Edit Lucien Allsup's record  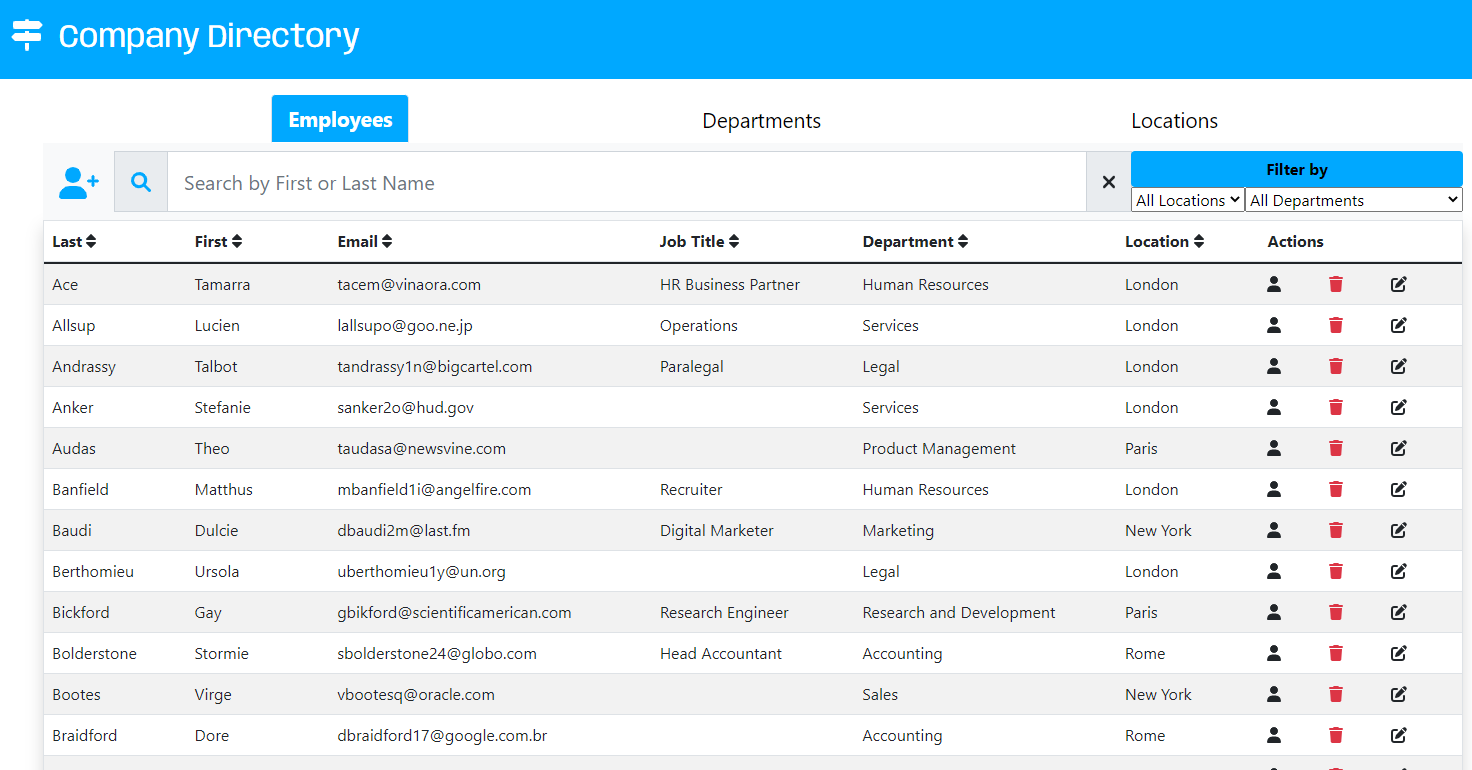click(1398, 326)
